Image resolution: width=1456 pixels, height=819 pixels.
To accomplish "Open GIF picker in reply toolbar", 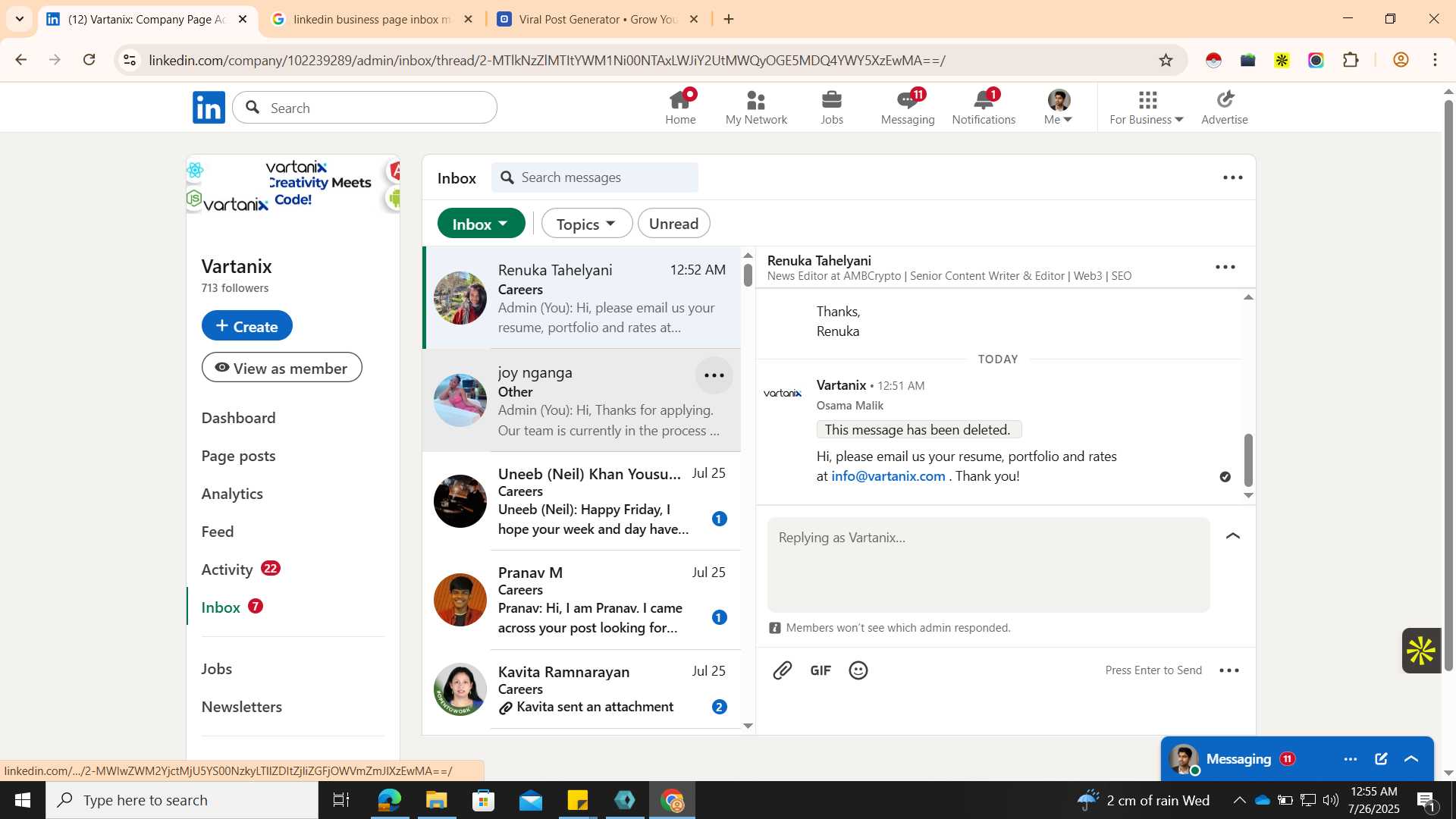I will coord(821,670).
